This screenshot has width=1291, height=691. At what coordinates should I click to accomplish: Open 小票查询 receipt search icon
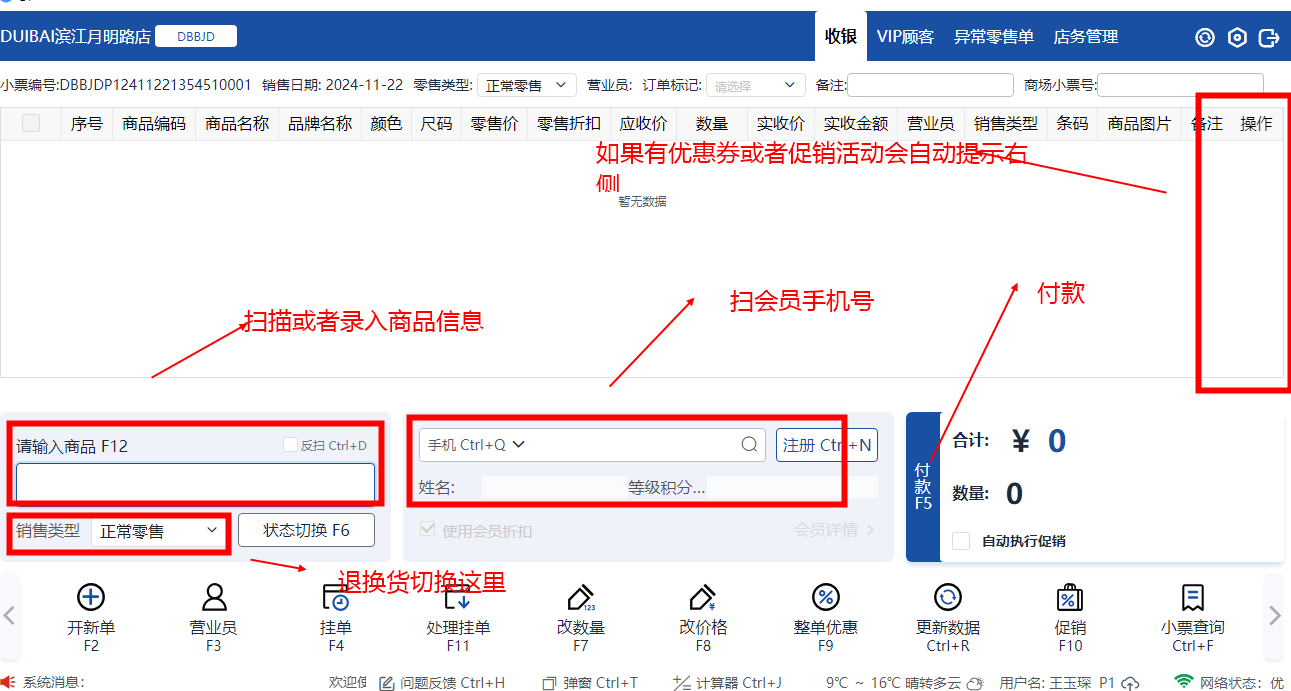pyautogui.click(x=1192, y=598)
